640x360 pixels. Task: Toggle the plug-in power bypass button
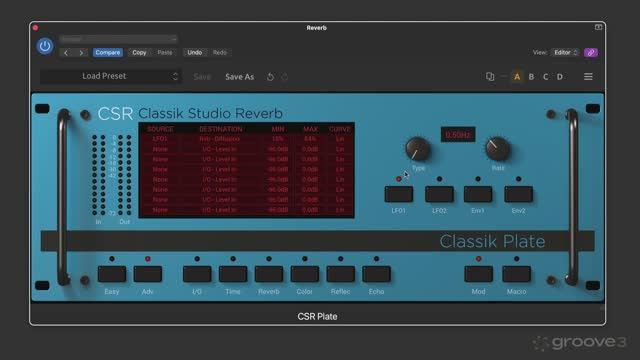point(45,46)
